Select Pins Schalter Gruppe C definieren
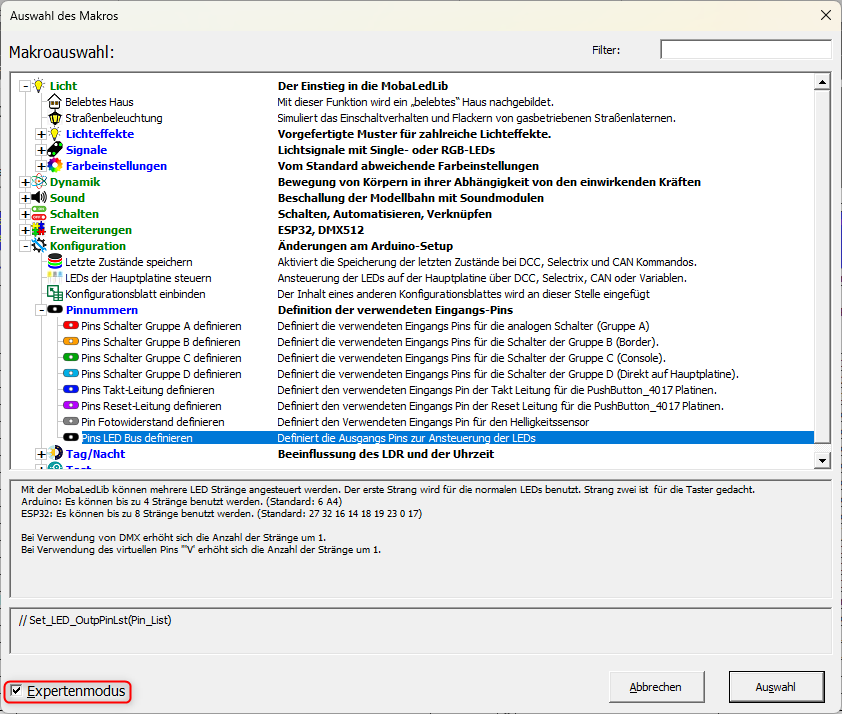This screenshot has width=842, height=714. 161,358
